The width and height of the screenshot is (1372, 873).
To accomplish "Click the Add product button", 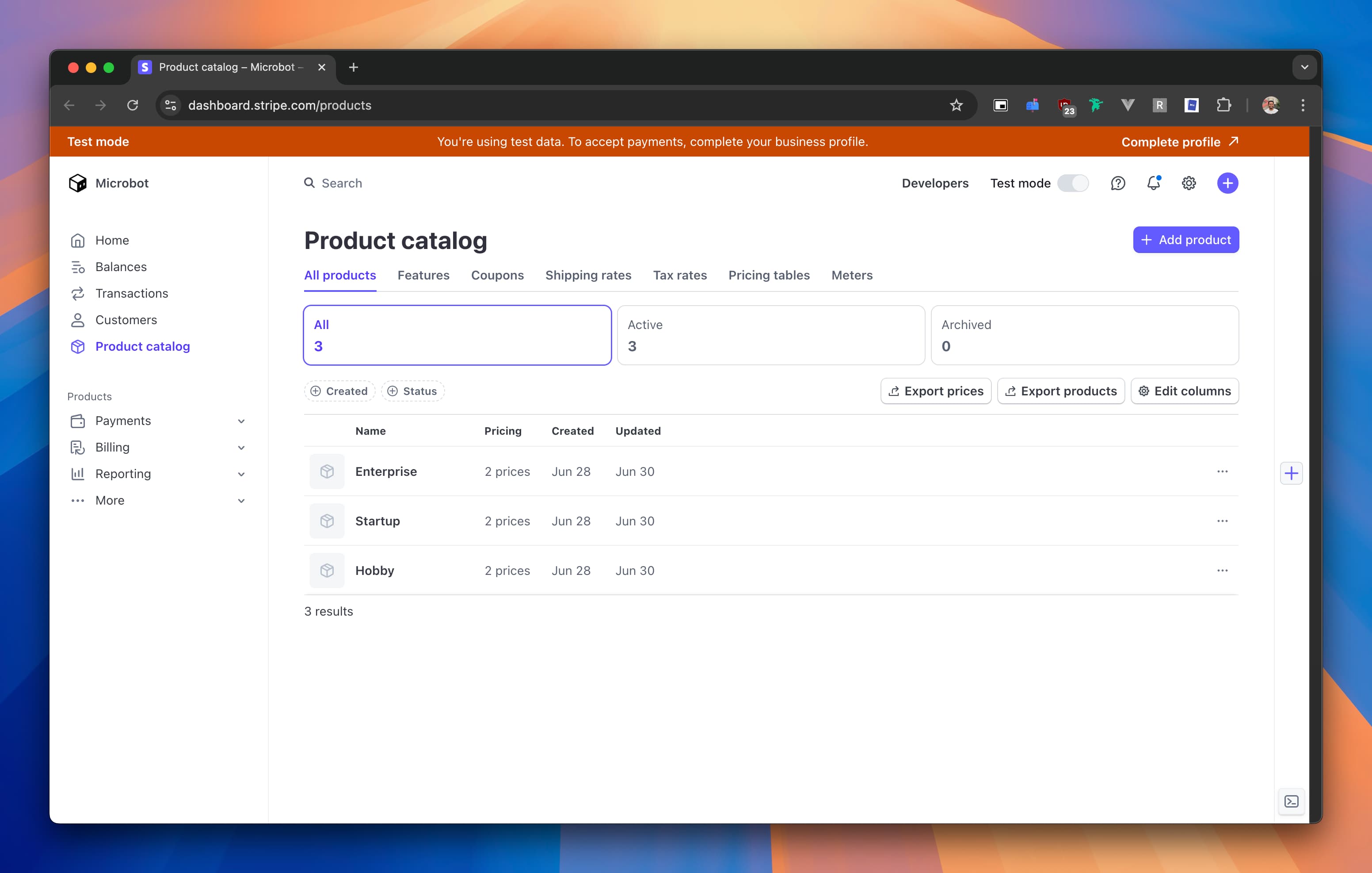I will (x=1185, y=240).
